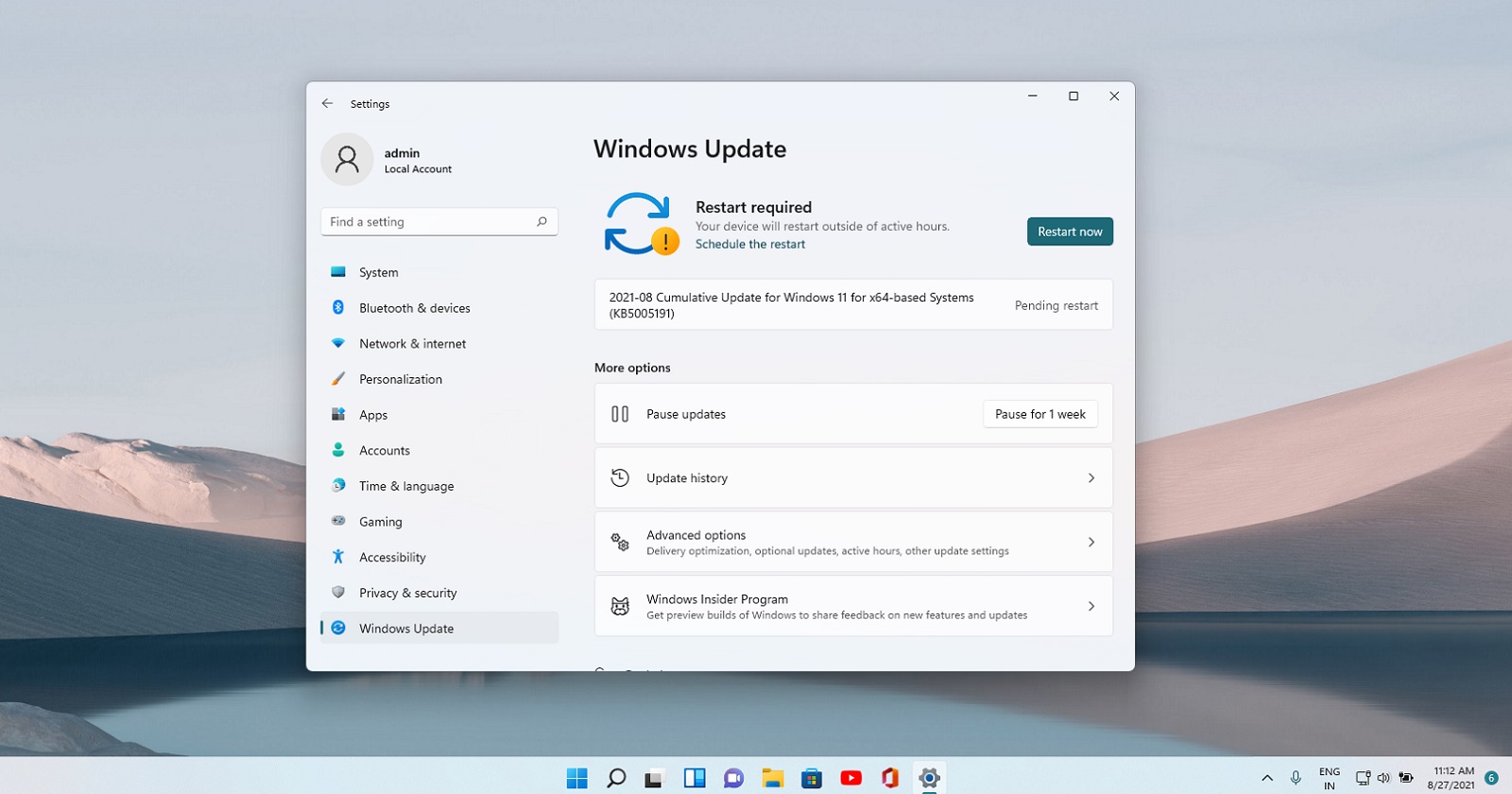
Task: Click the Schedule the restart link
Action: 750,244
